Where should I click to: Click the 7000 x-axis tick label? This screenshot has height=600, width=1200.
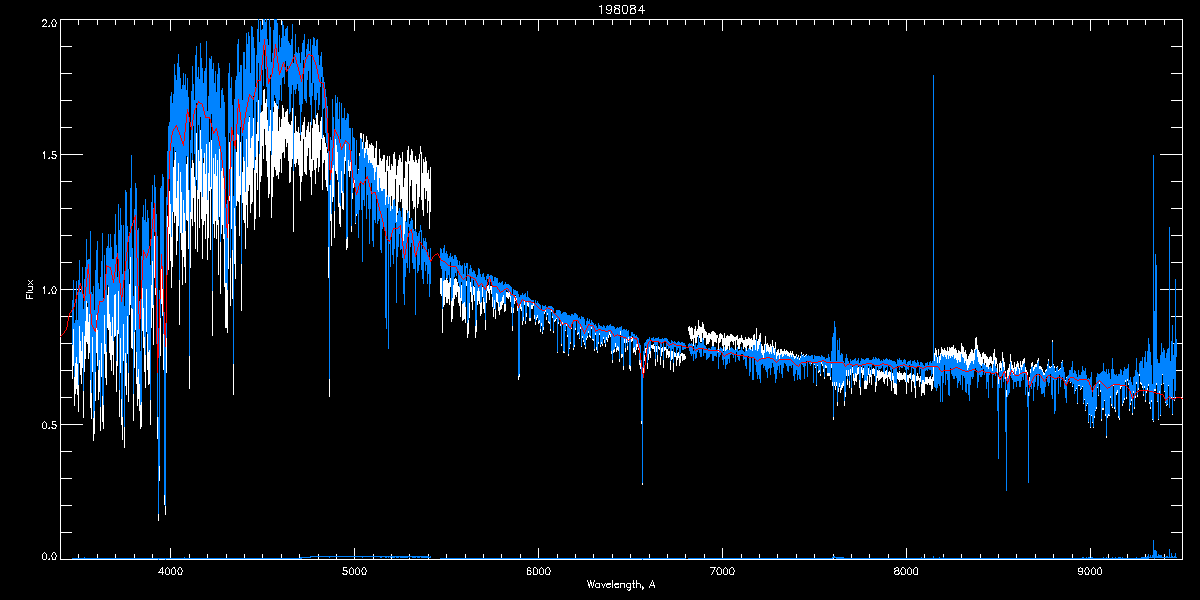(x=722, y=572)
